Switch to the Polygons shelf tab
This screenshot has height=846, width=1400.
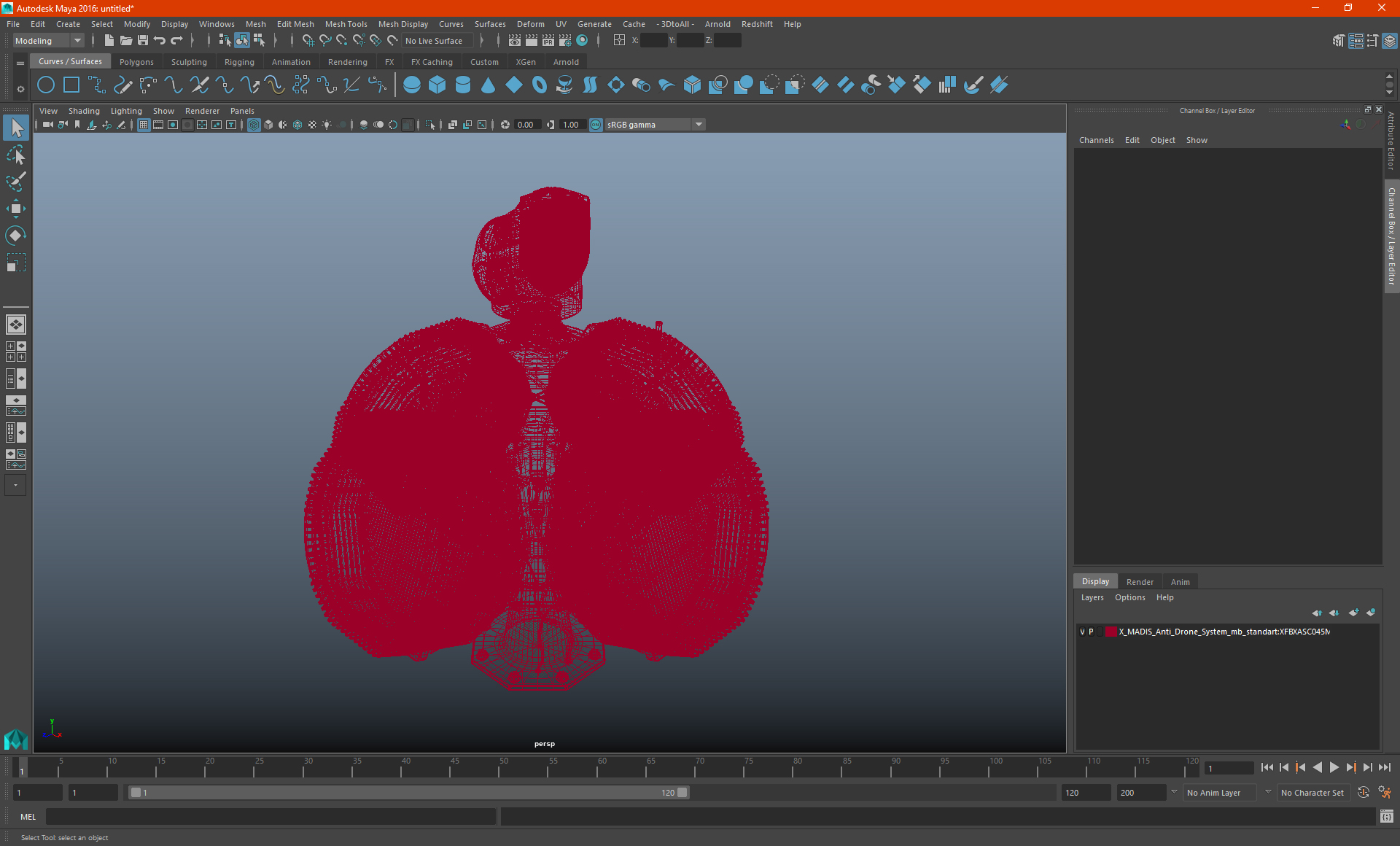coord(136,62)
